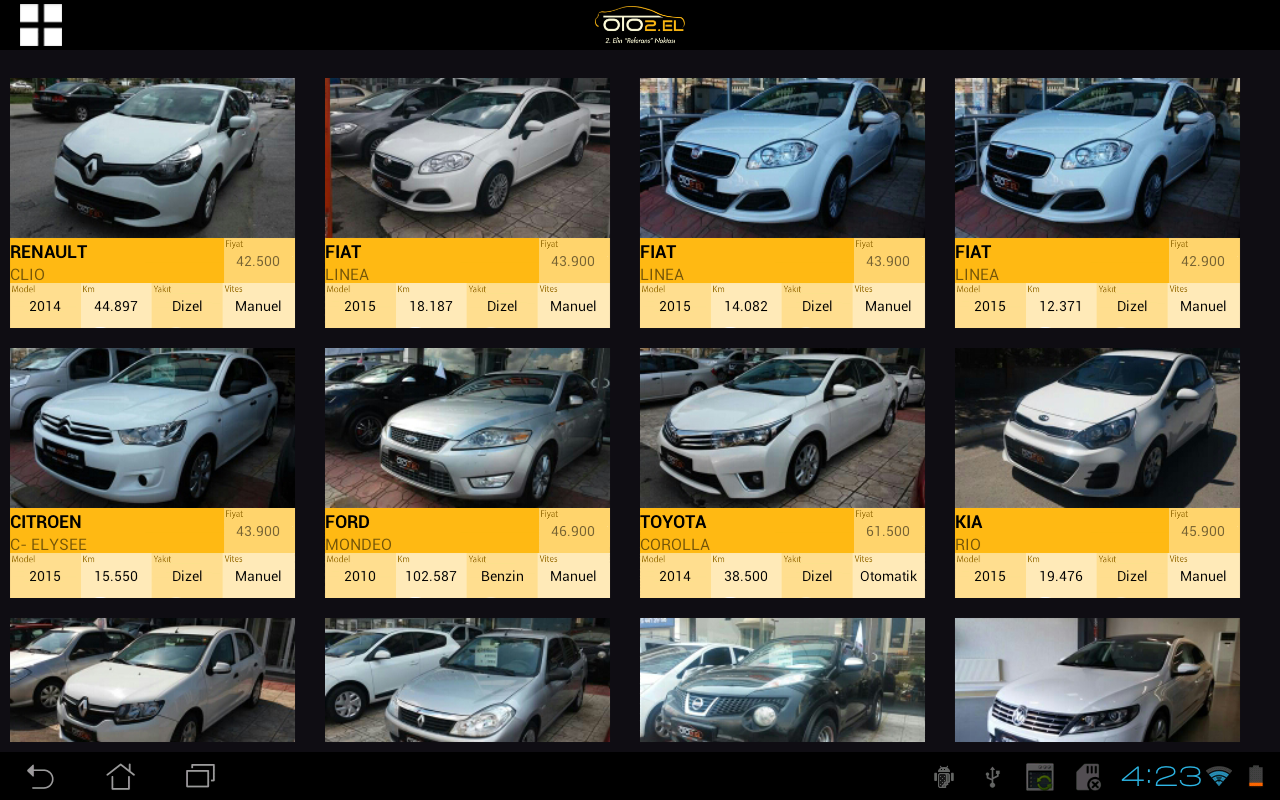Tap the battery indicator icon
Screen dimensions: 1280x800
pyautogui.click(x=1255, y=776)
